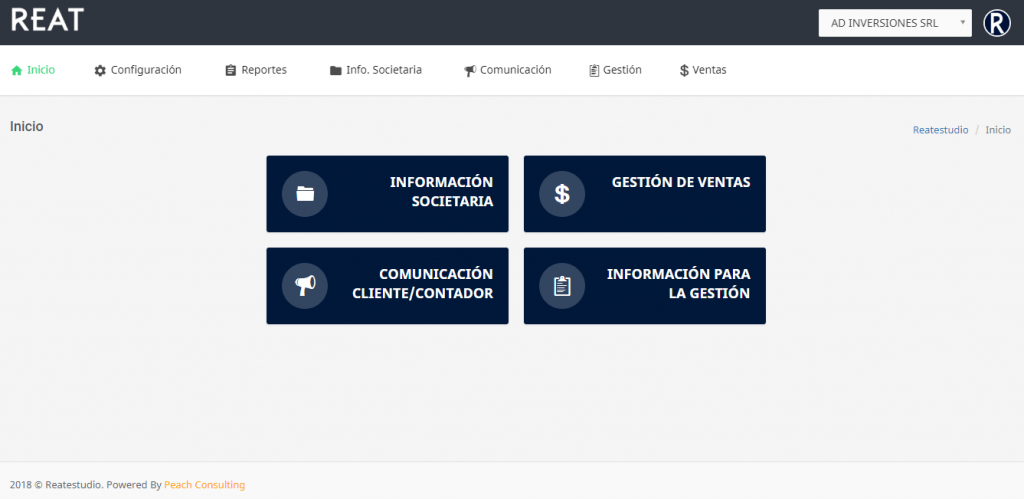Screen dimensions: 1024x499
Task: Open the round R user avatar
Action: (997, 24)
